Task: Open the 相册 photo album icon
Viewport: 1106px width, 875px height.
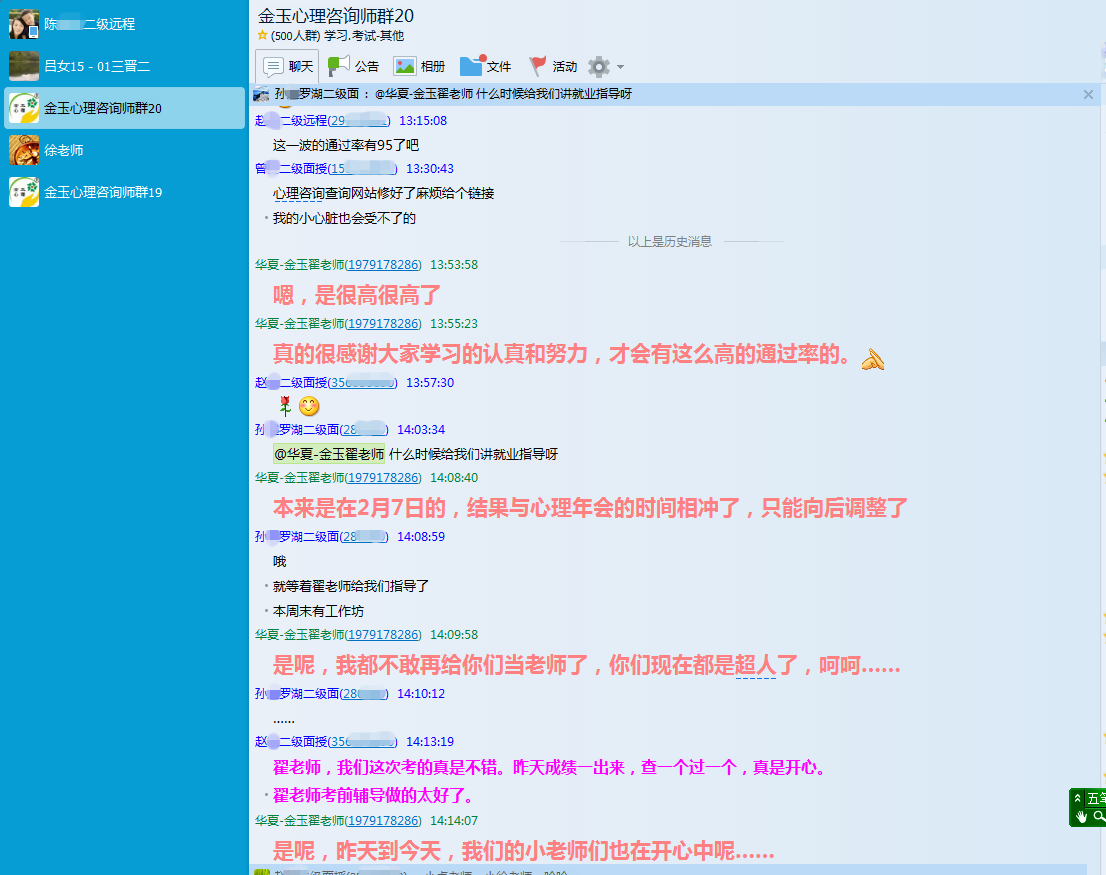Action: (405, 66)
